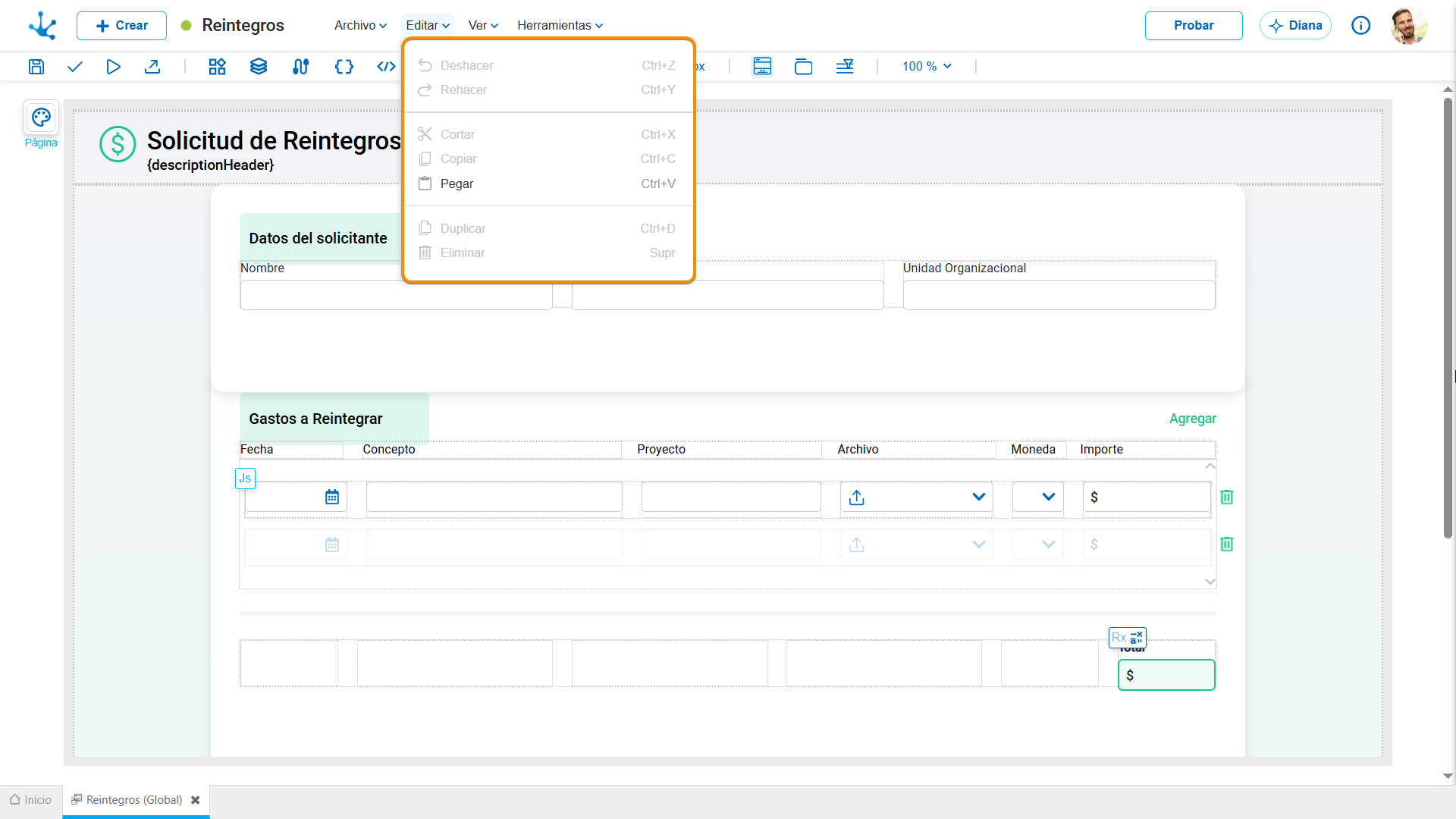Click the vertical scrollbar on the right
This screenshot has height=819, width=1456.
pyautogui.click(x=1448, y=318)
